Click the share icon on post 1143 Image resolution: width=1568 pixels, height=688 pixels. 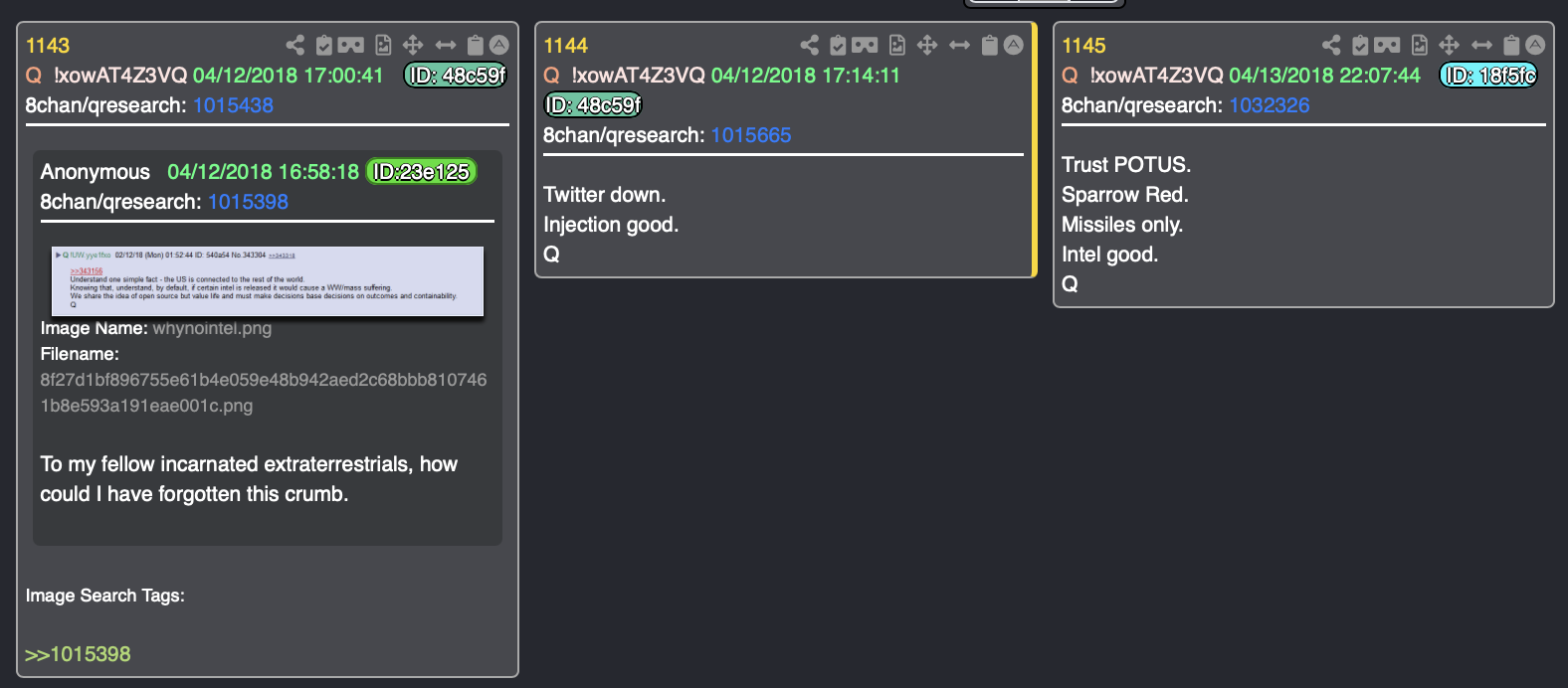[x=295, y=45]
